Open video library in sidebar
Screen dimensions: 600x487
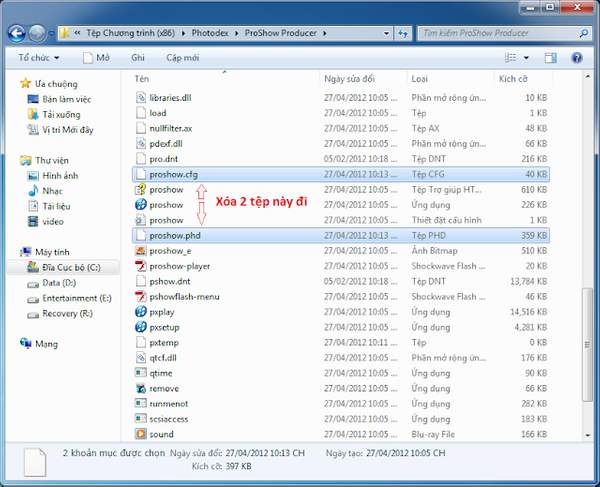[x=46, y=222]
